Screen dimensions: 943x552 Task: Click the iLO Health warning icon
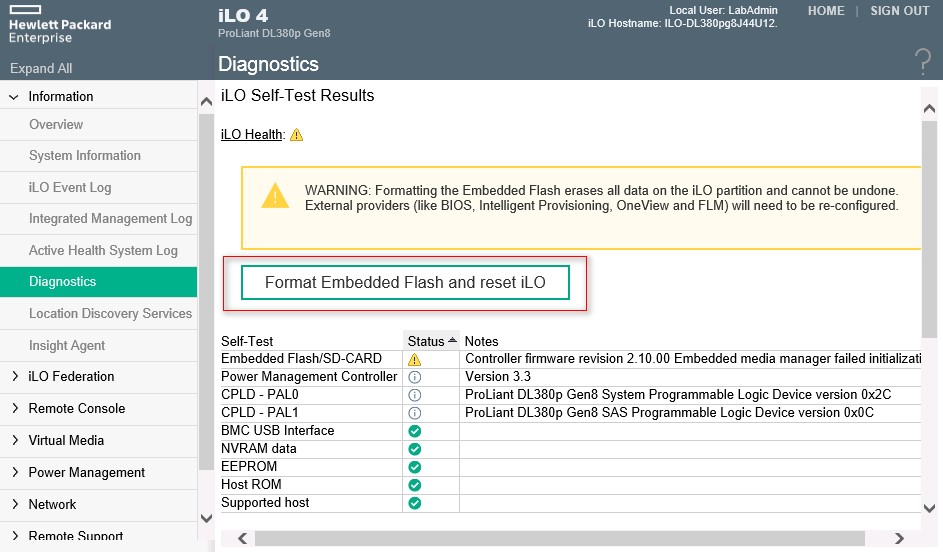[296, 135]
